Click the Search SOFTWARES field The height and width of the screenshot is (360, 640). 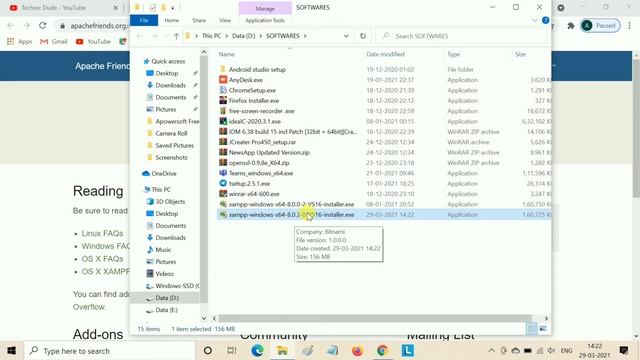[x=461, y=36]
